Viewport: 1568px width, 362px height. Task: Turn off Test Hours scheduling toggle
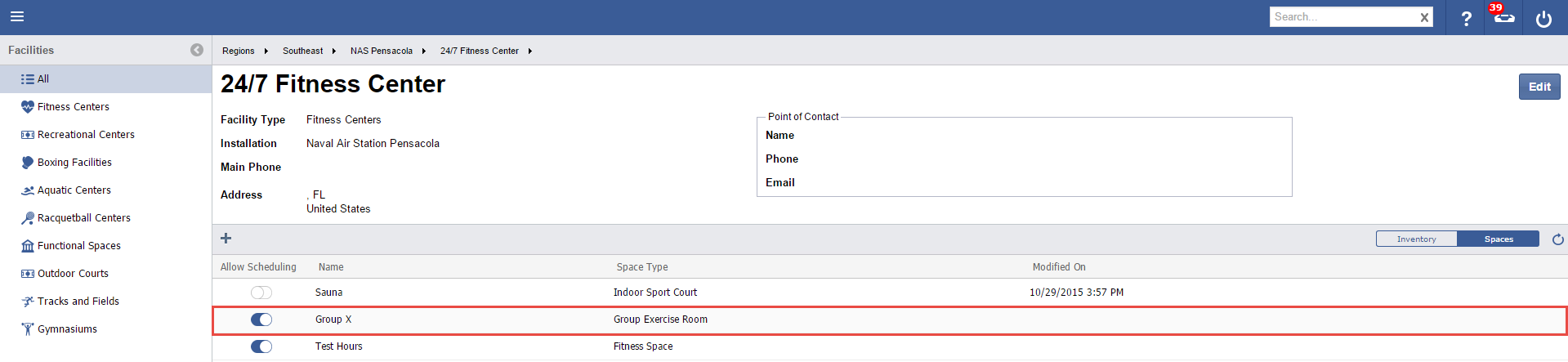261,346
